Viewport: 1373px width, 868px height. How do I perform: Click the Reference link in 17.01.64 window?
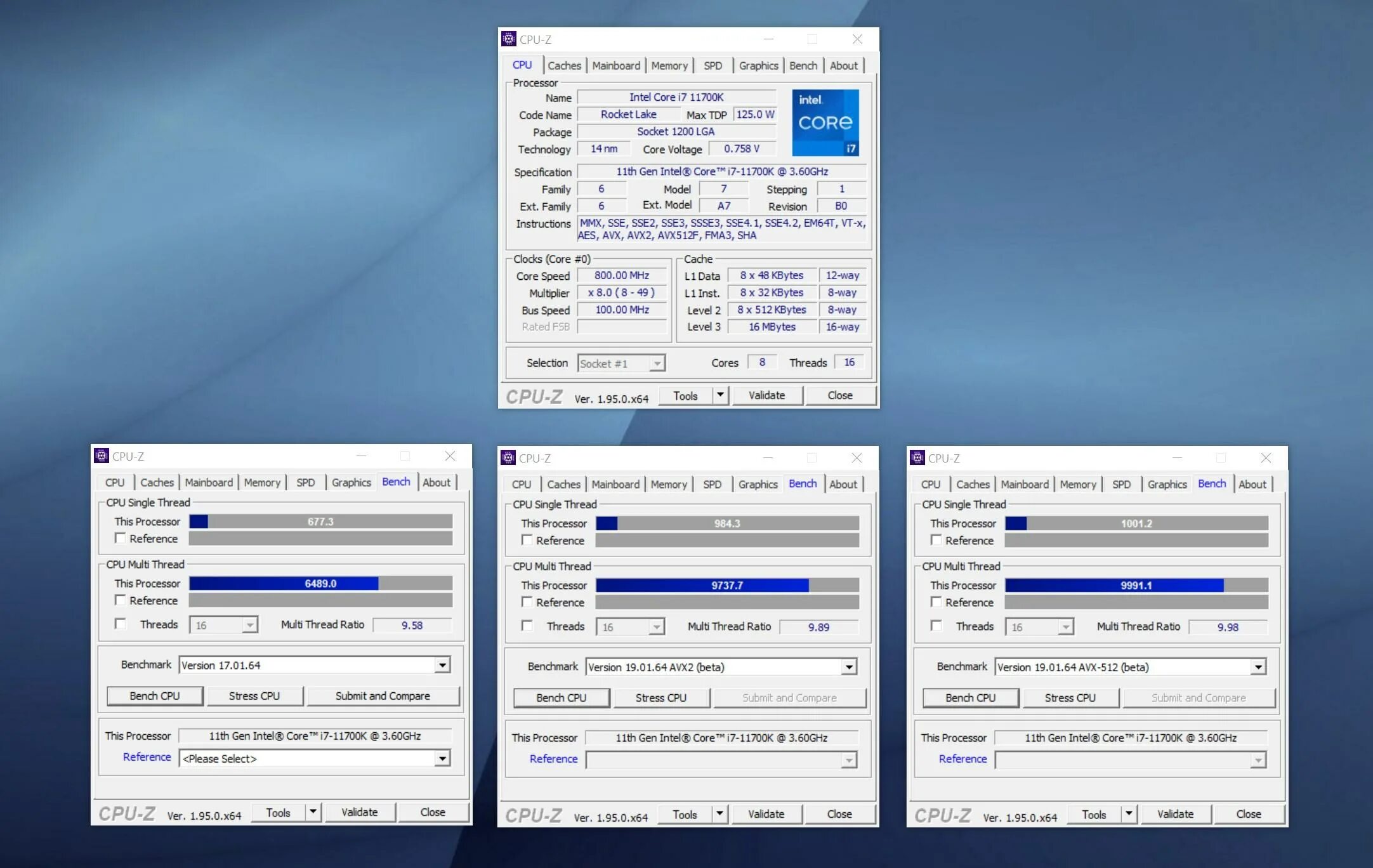pyautogui.click(x=147, y=757)
